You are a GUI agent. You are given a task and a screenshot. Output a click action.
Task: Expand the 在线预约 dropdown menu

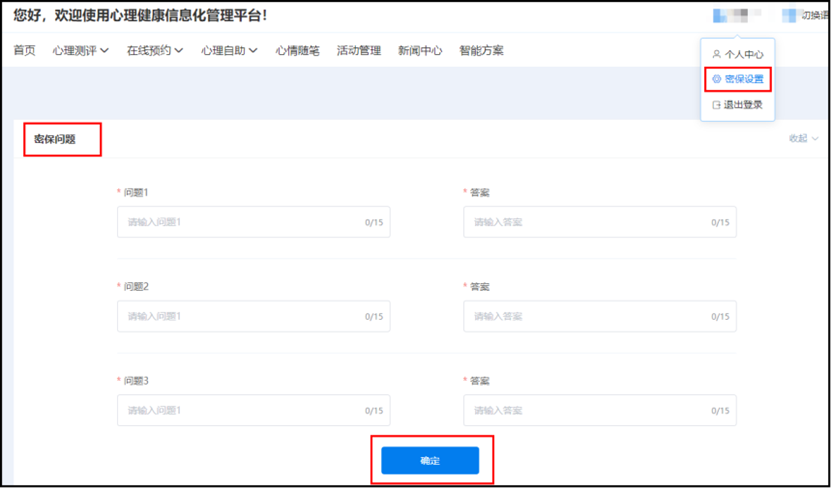coord(155,51)
